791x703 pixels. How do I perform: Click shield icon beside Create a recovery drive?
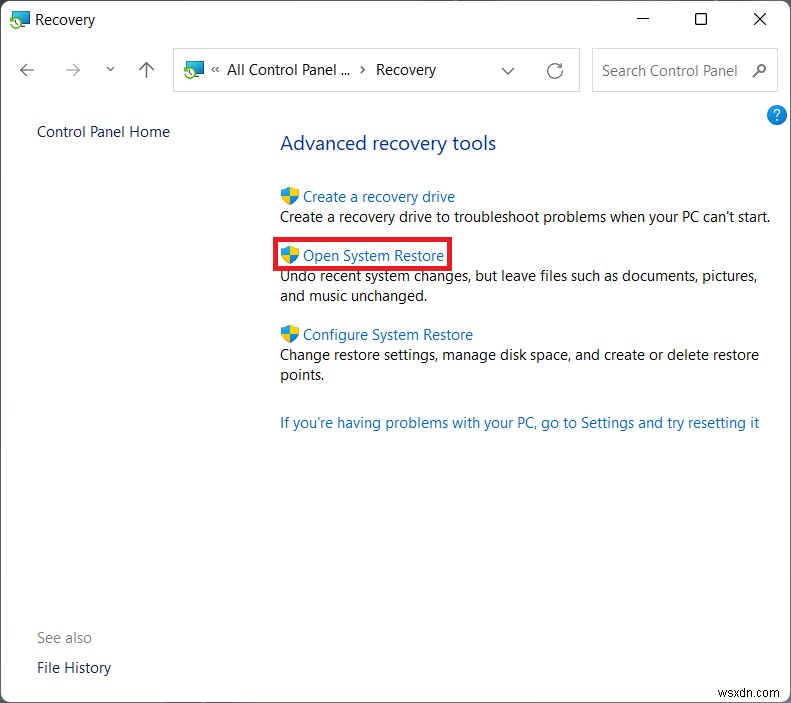point(290,196)
